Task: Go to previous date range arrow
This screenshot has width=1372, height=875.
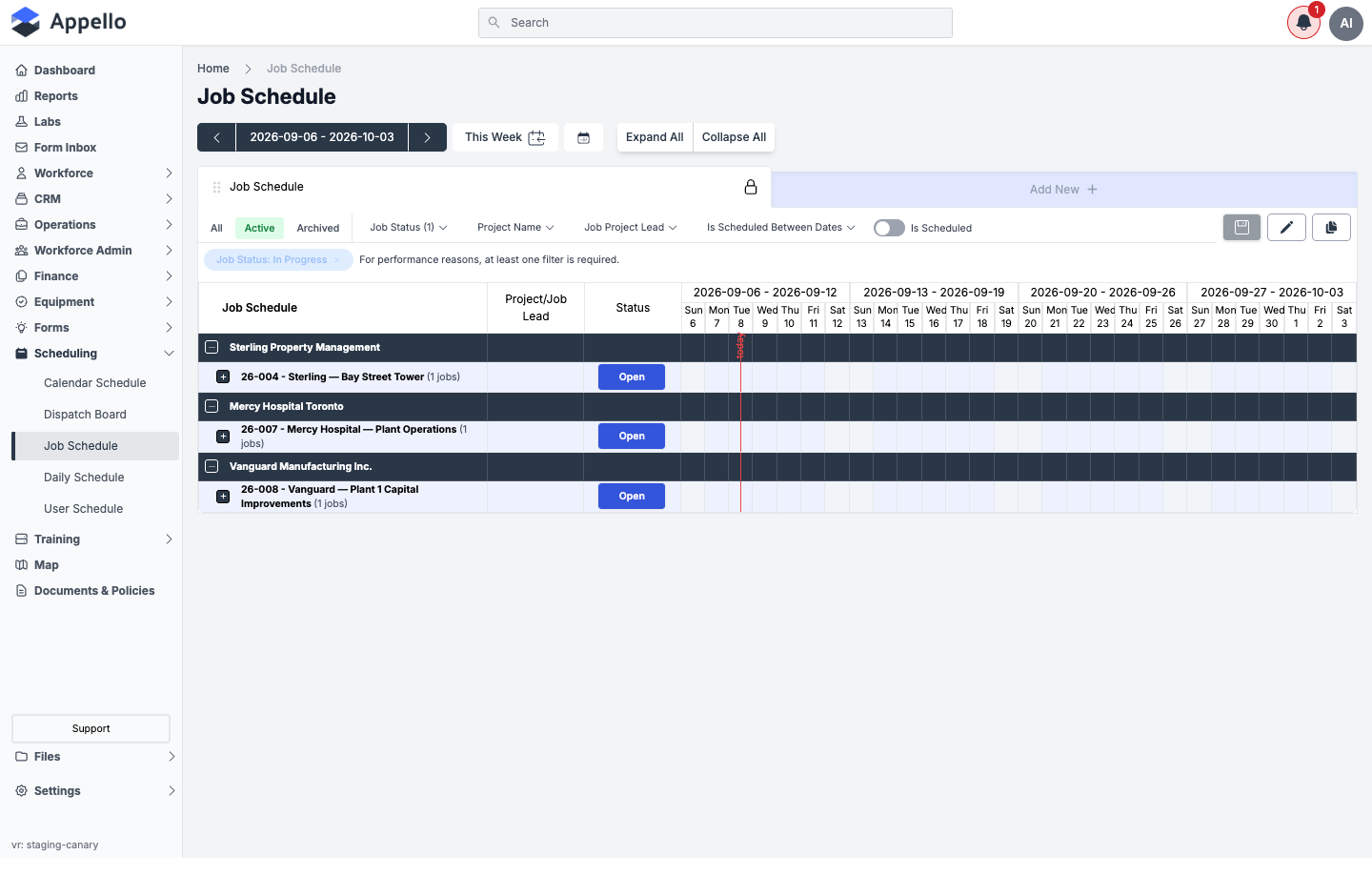Action: tap(216, 137)
